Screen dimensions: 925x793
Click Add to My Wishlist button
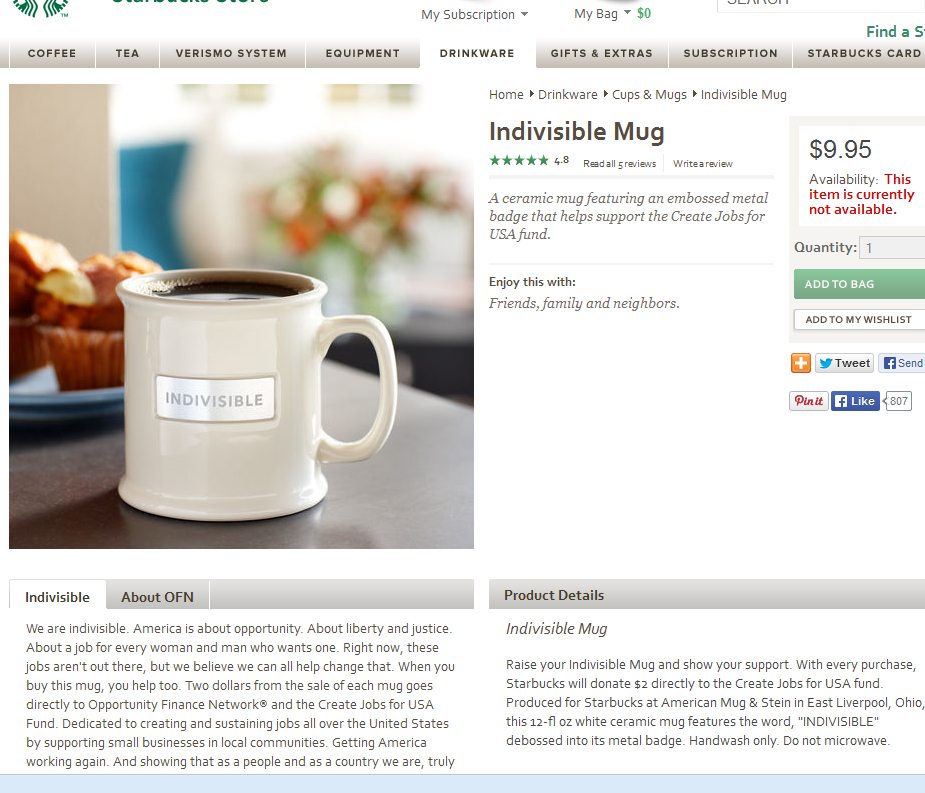(x=860, y=319)
